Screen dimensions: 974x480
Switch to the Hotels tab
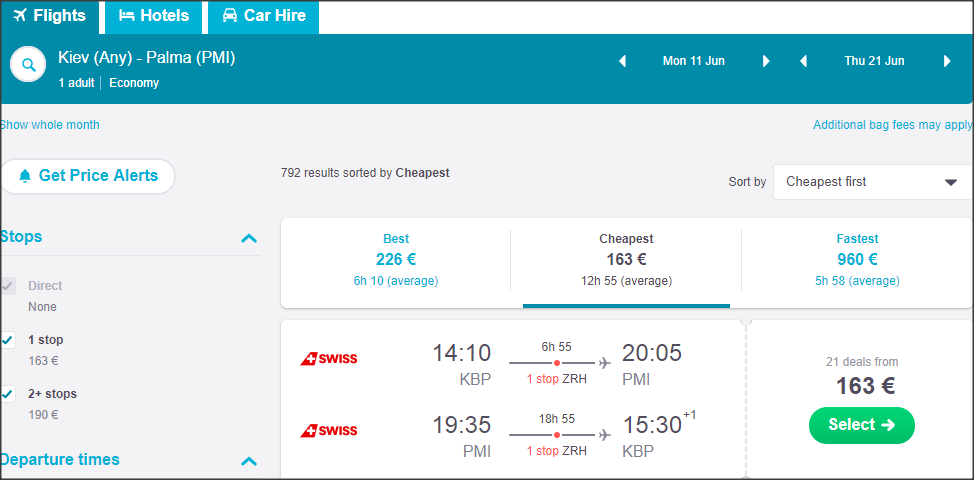click(x=153, y=16)
